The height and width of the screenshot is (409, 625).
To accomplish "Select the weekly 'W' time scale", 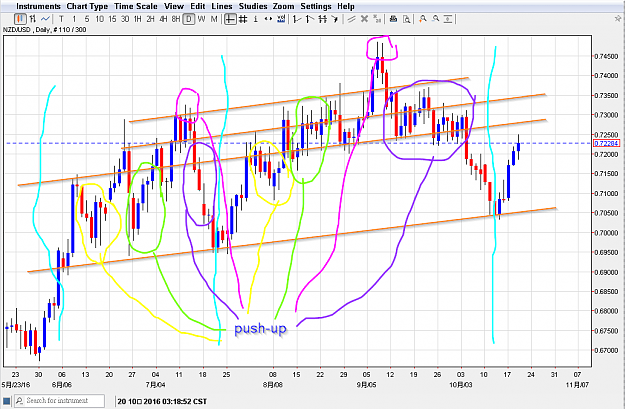I will (x=201, y=19).
